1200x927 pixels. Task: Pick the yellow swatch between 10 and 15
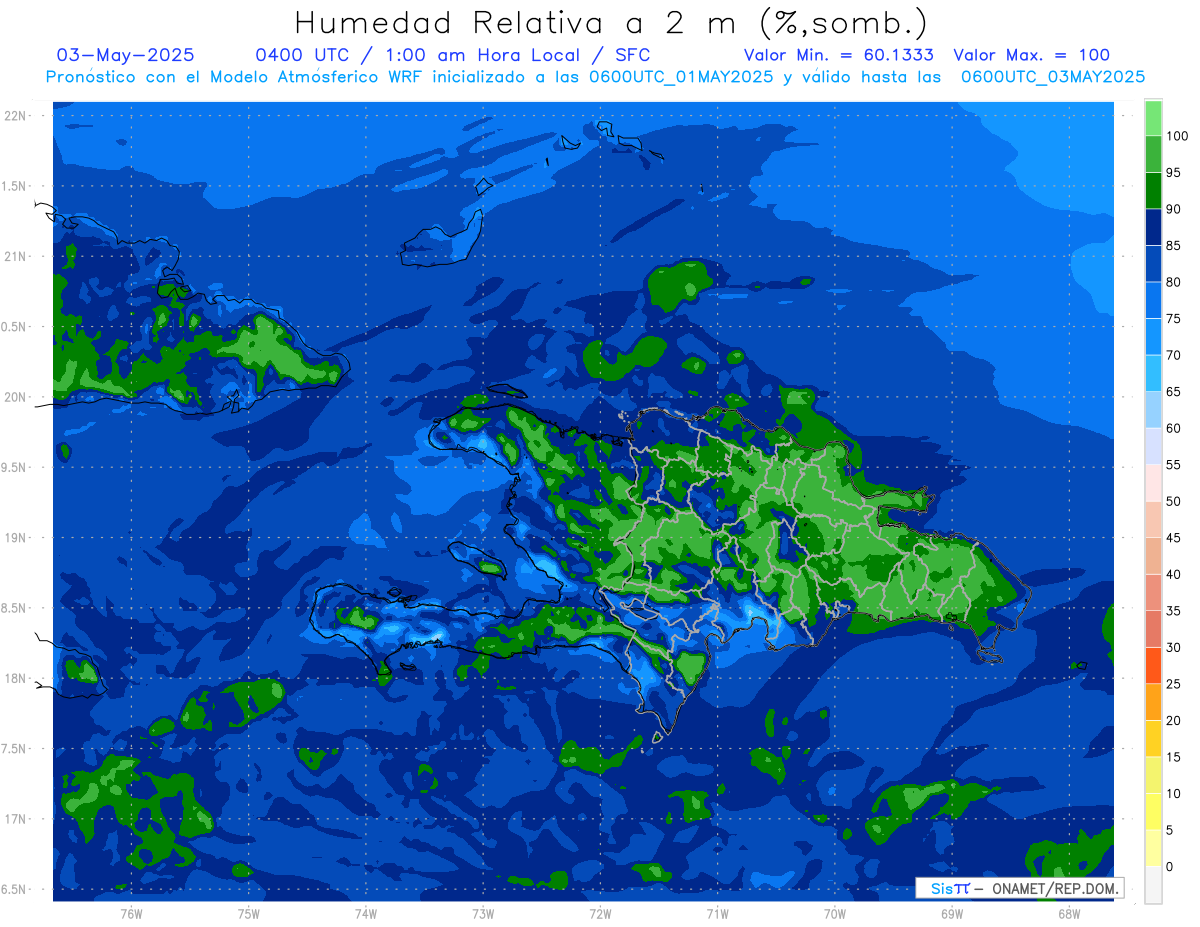click(1153, 774)
